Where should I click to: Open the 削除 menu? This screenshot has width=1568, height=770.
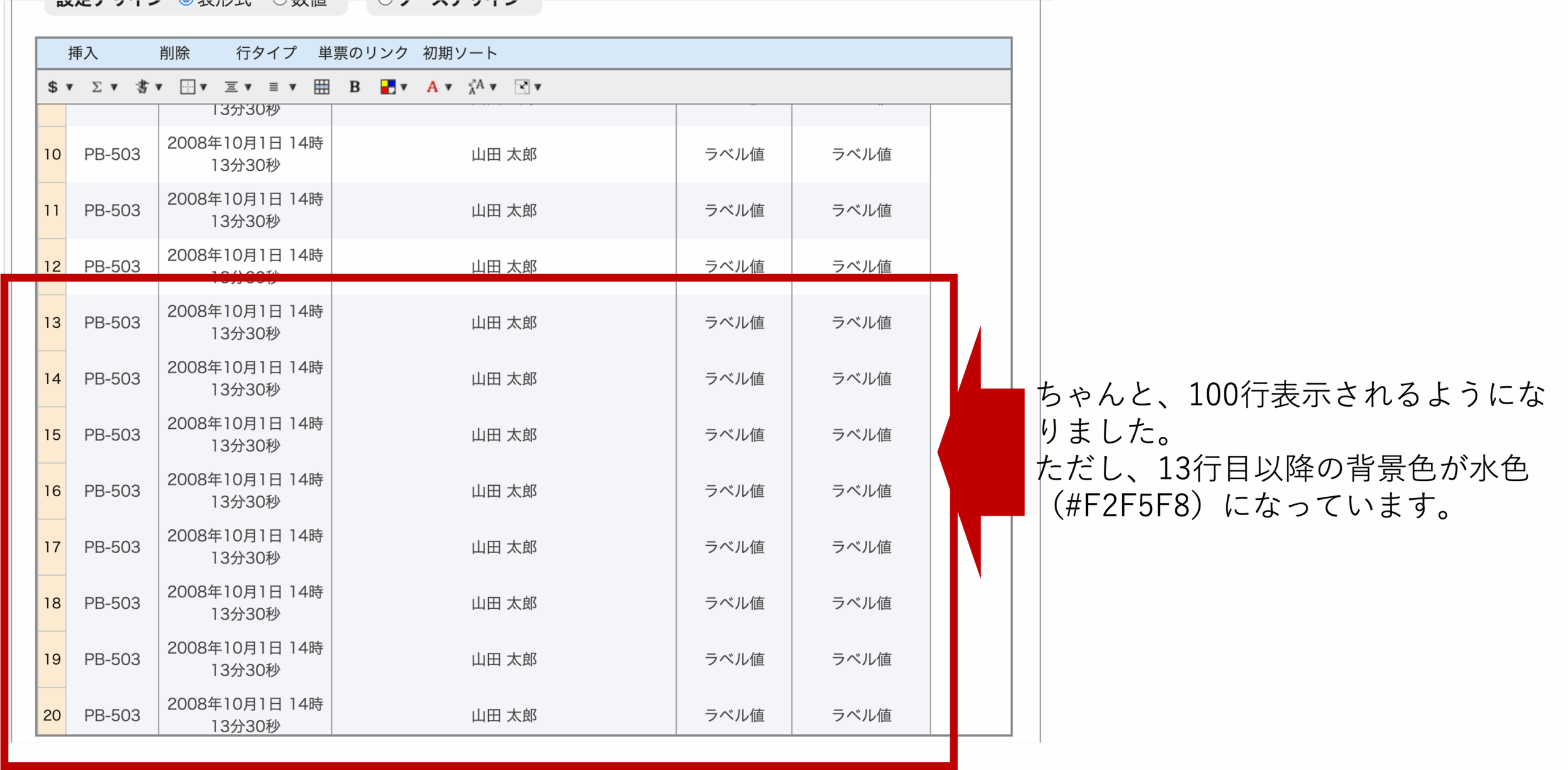(175, 53)
